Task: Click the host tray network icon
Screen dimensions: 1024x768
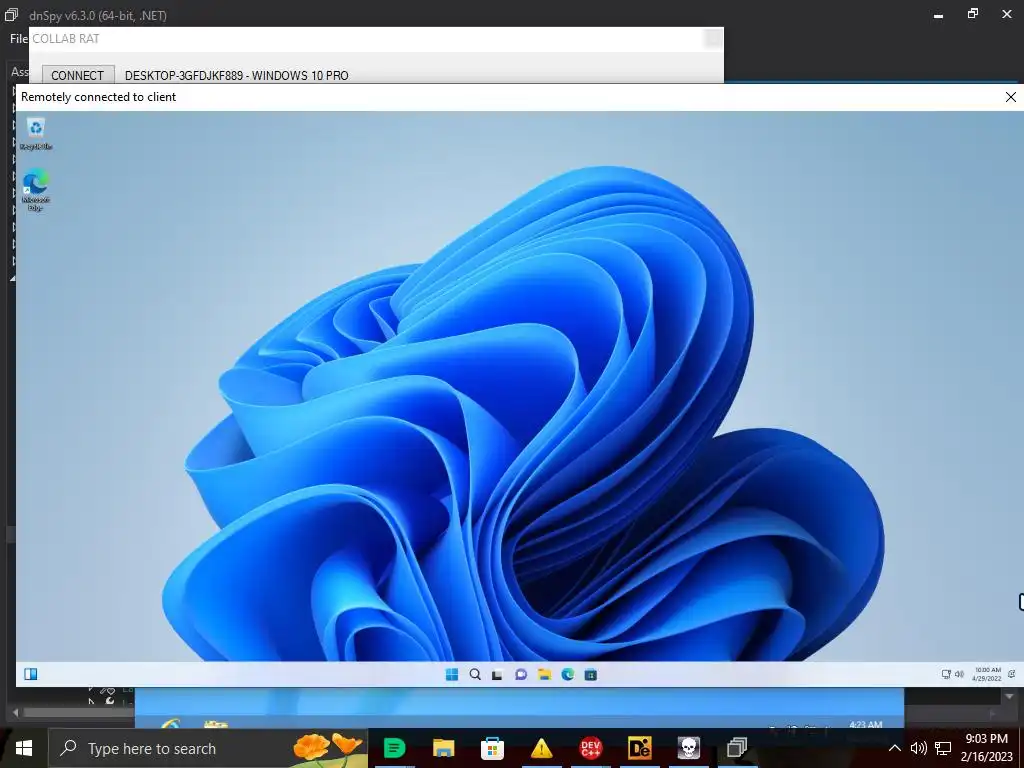Action: click(x=942, y=748)
